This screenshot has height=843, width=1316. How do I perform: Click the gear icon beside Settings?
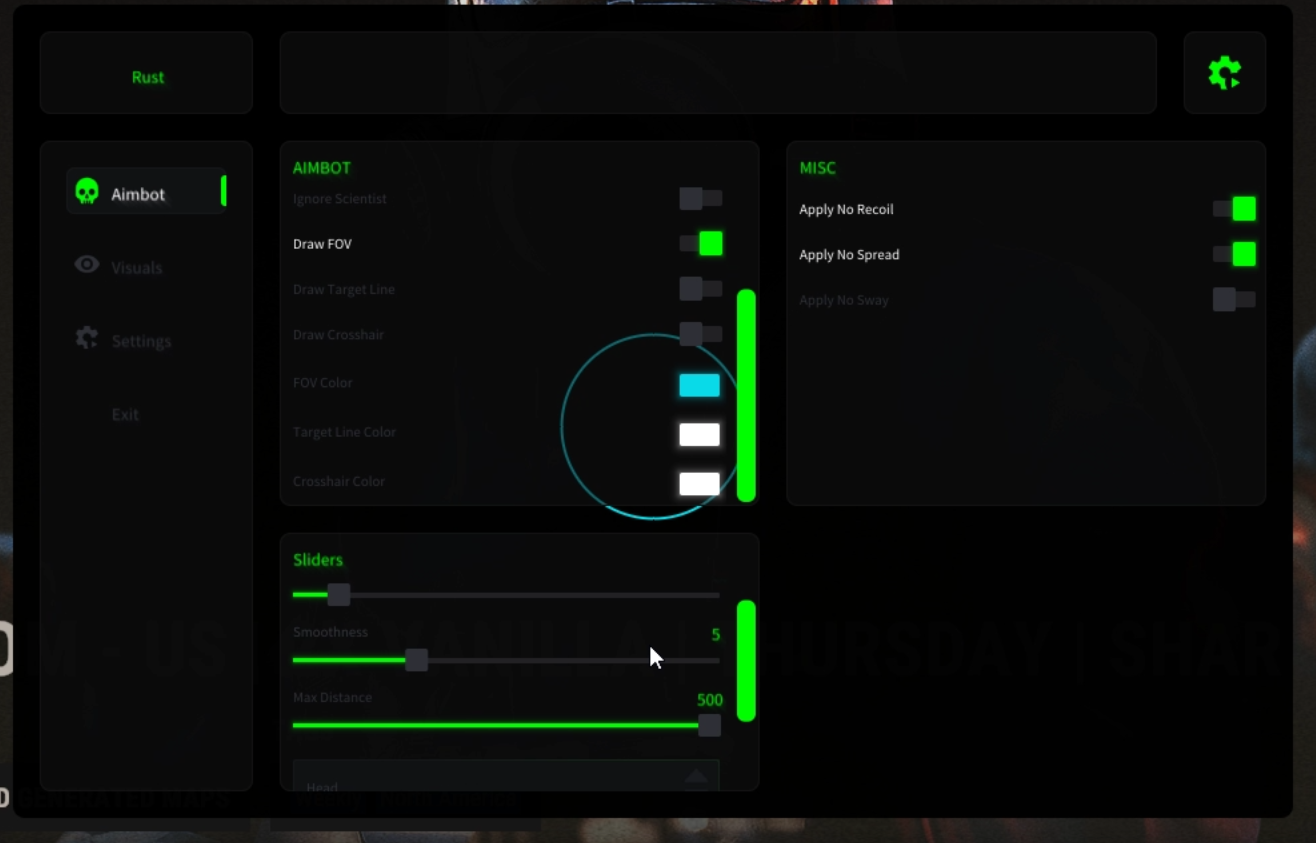point(87,339)
